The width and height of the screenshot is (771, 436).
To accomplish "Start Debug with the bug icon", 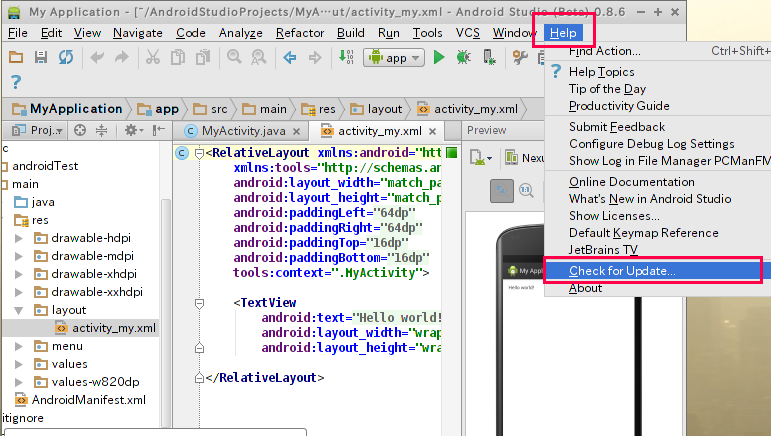I will 464,58.
